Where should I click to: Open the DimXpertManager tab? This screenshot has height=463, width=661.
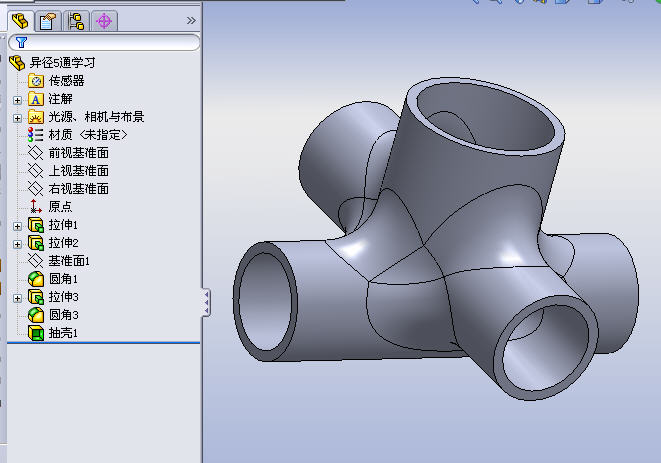point(104,21)
